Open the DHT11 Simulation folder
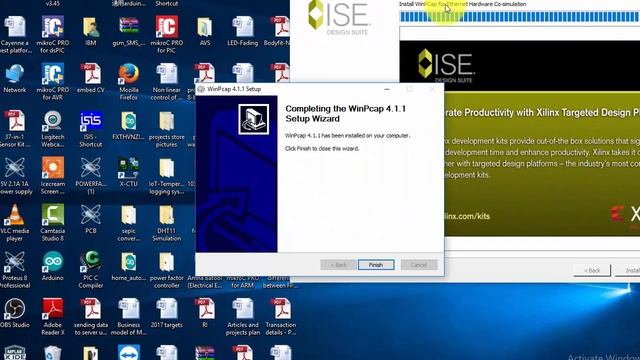 [x=167, y=223]
